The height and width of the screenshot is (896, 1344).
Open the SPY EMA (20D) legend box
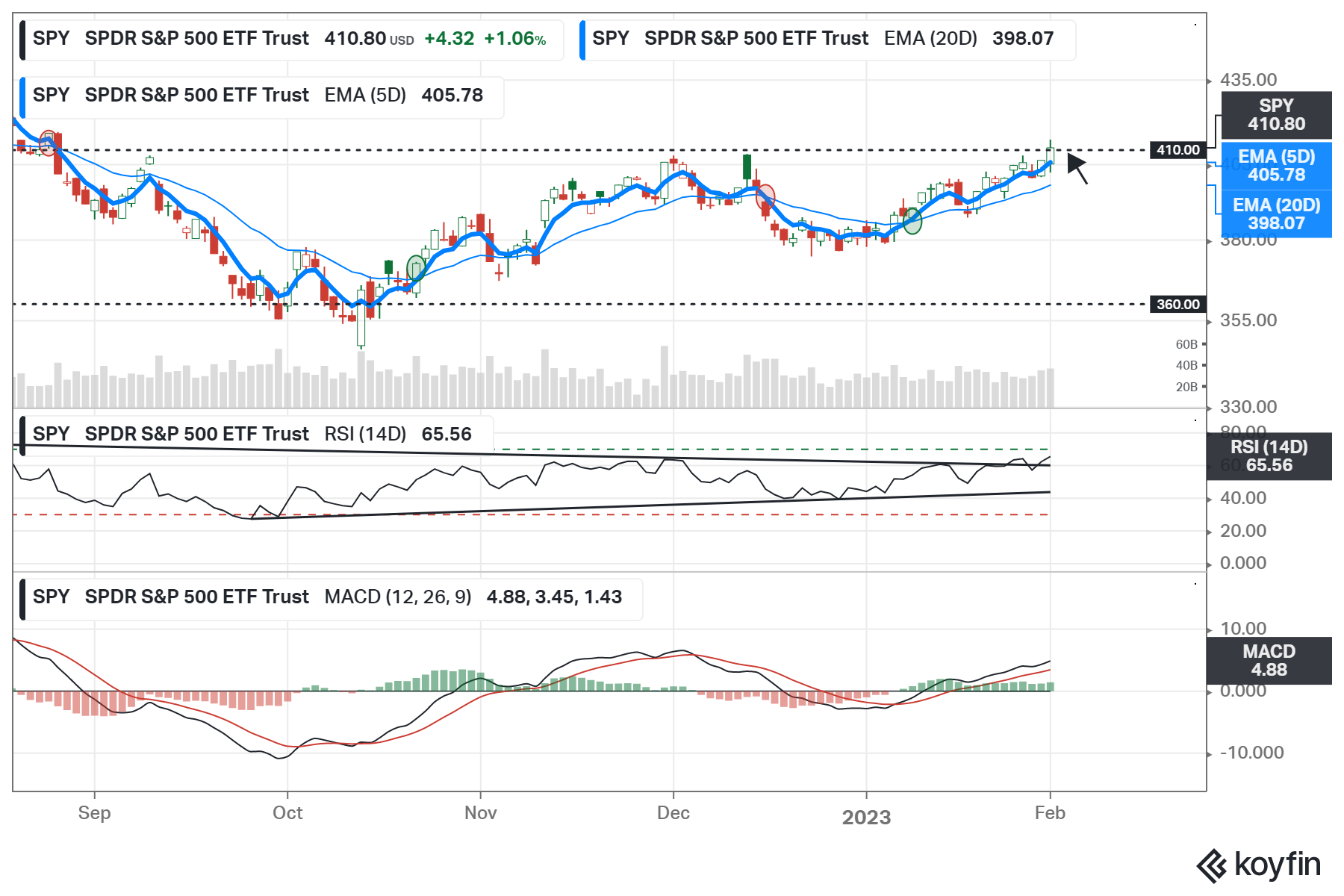point(827,39)
